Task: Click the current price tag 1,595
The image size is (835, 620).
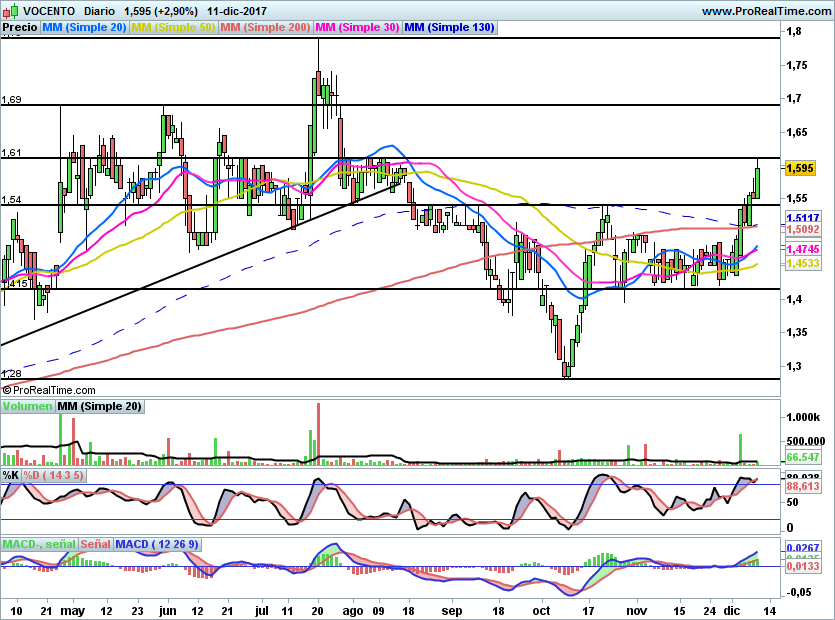Action: (x=800, y=168)
